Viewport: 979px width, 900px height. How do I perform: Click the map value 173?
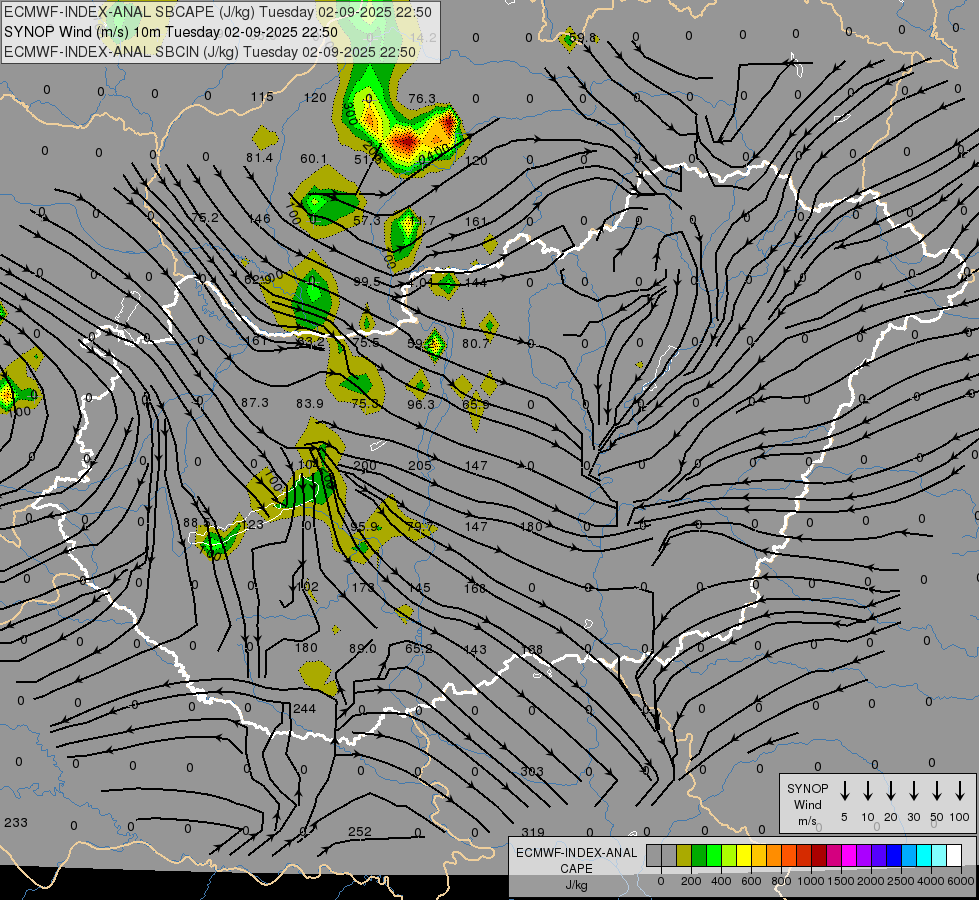point(363,588)
